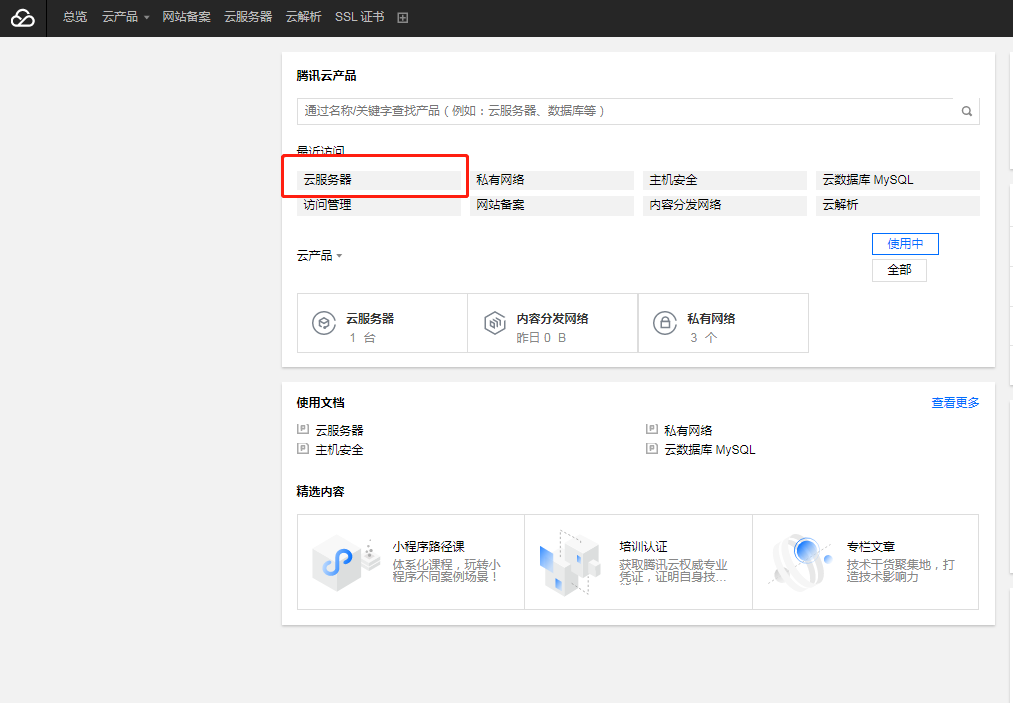1013x703 pixels.
Task: Expand the 云产品 section dropdown arrow
Action: pyautogui.click(x=339, y=256)
